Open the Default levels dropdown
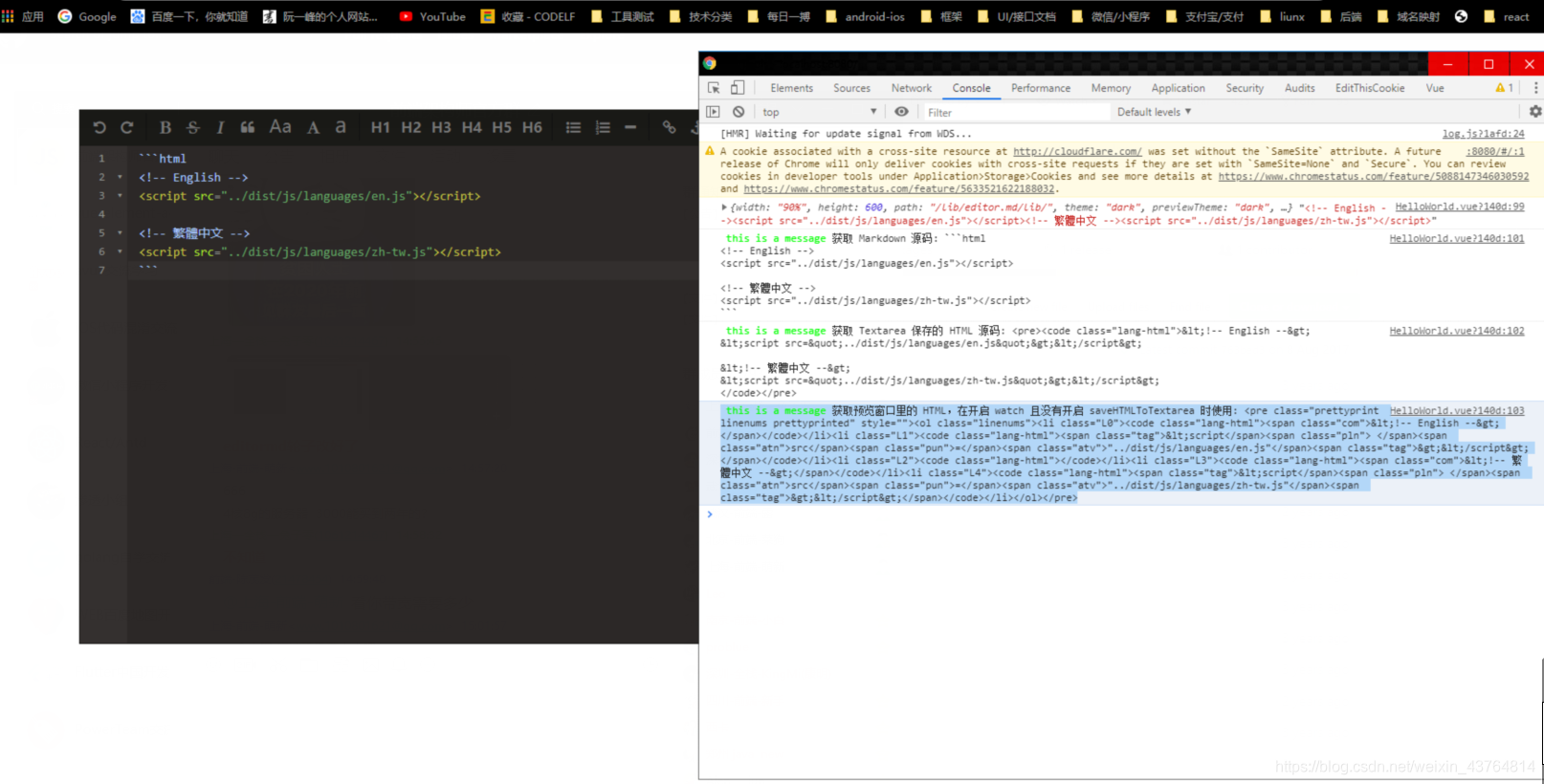Viewport: 1544px width, 784px height. click(x=1155, y=112)
